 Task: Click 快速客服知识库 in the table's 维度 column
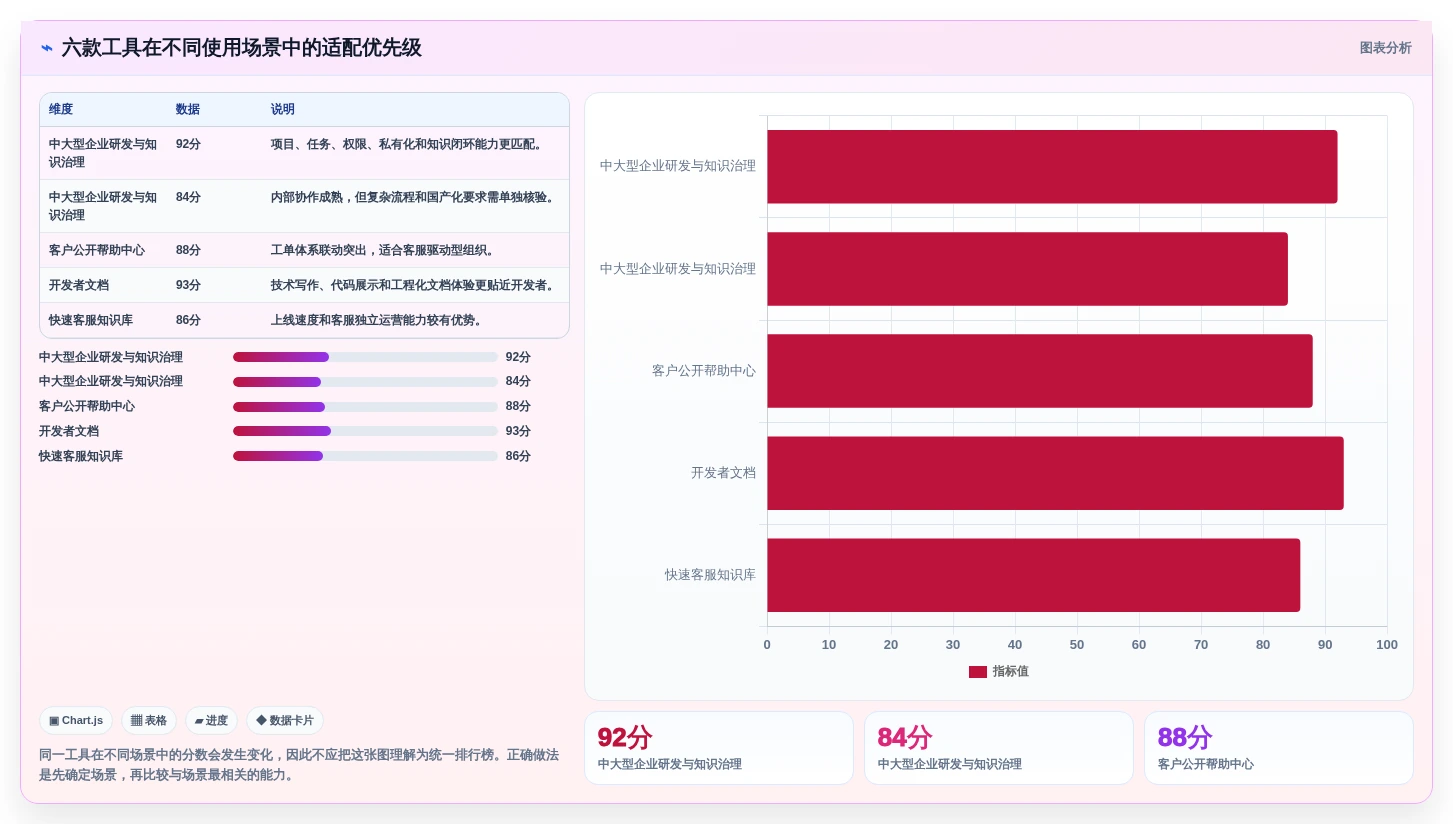91,320
